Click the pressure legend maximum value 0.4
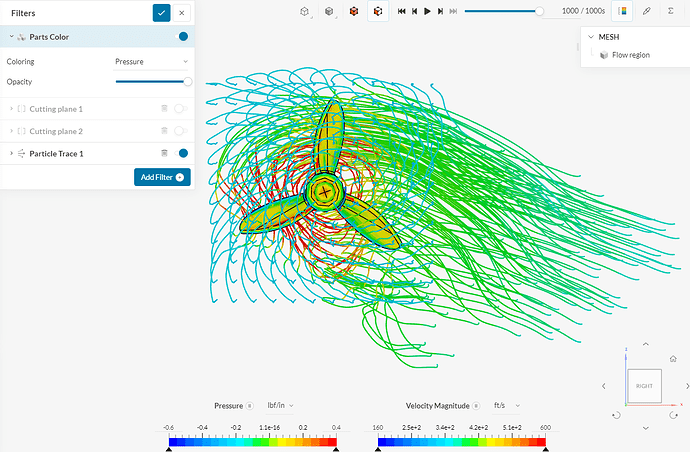The width and height of the screenshot is (690, 452). 336,427
